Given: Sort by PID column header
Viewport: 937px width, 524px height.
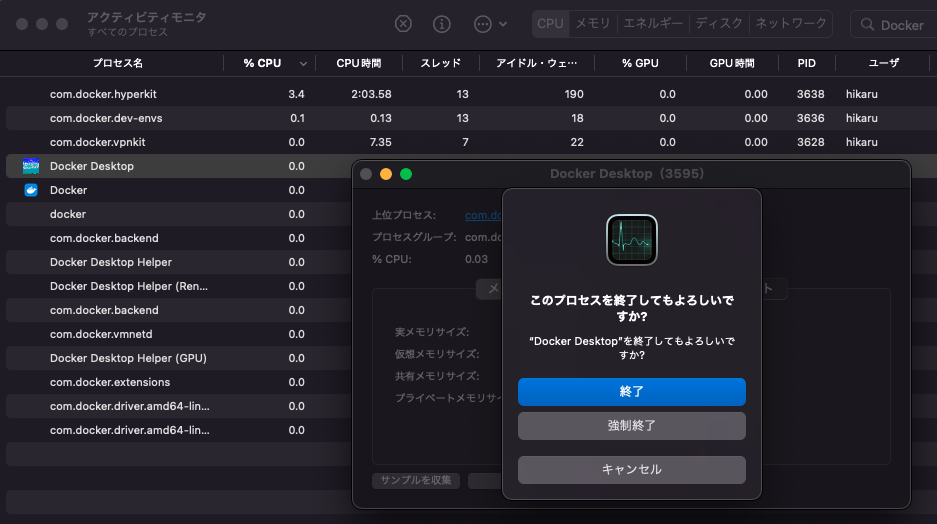Looking at the screenshot, I should (806, 63).
